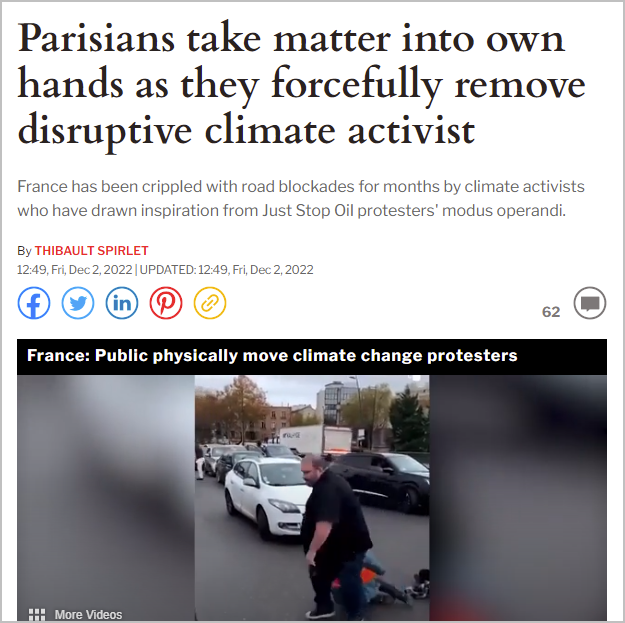Click the blurred right side of video

pos(518,497)
